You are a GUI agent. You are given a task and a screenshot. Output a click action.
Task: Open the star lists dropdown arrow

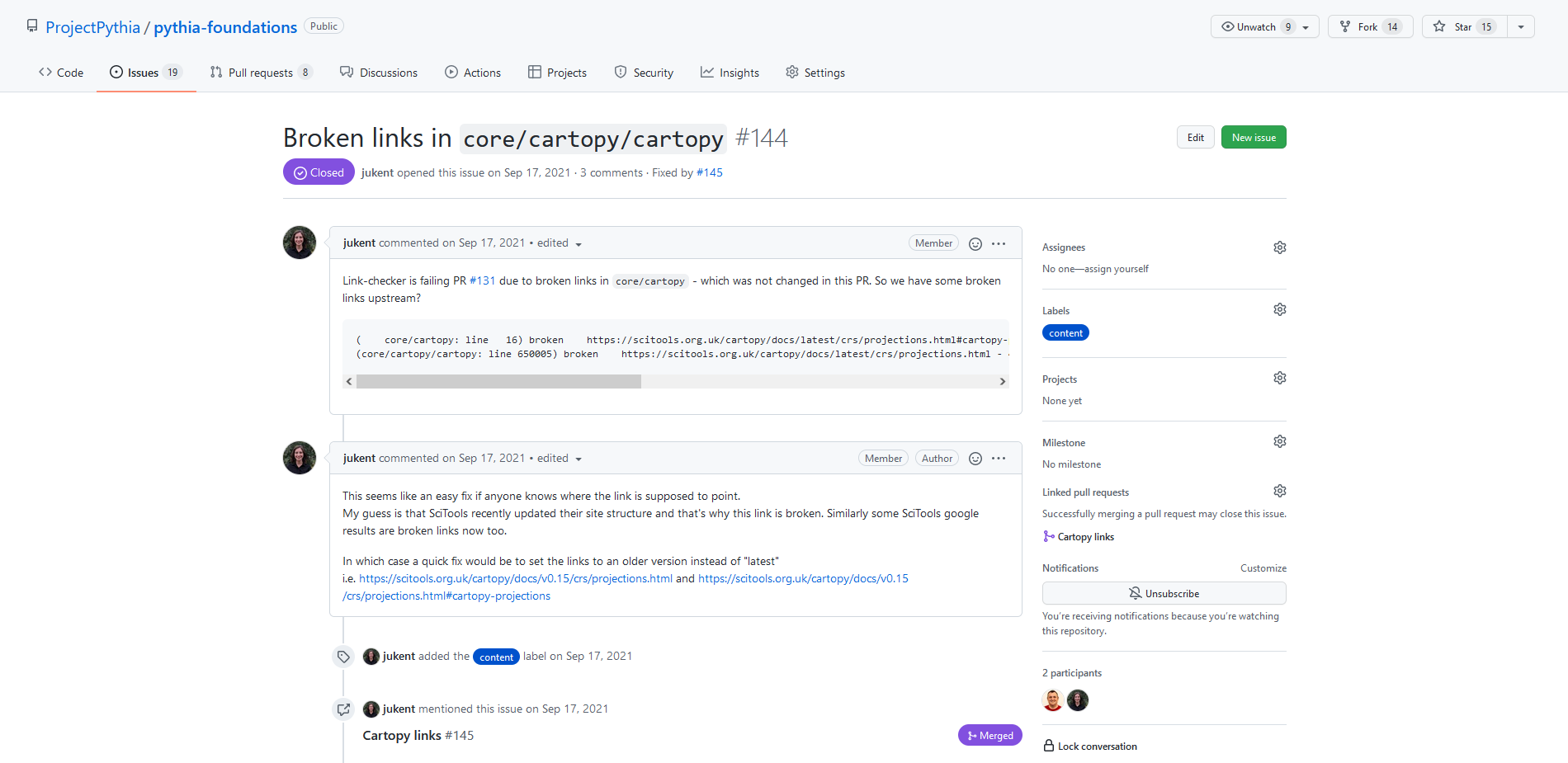(x=1521, y=26)
